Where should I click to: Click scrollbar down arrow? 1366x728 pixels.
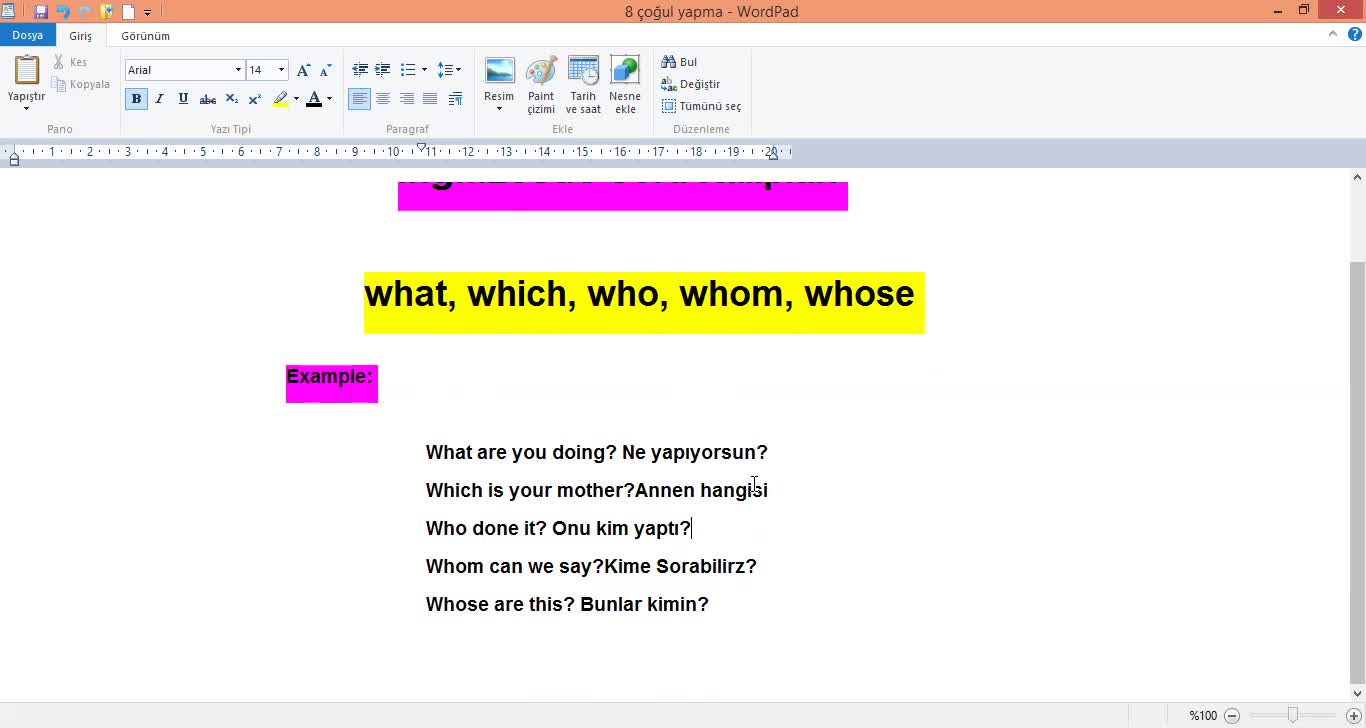coord(1357,694)
